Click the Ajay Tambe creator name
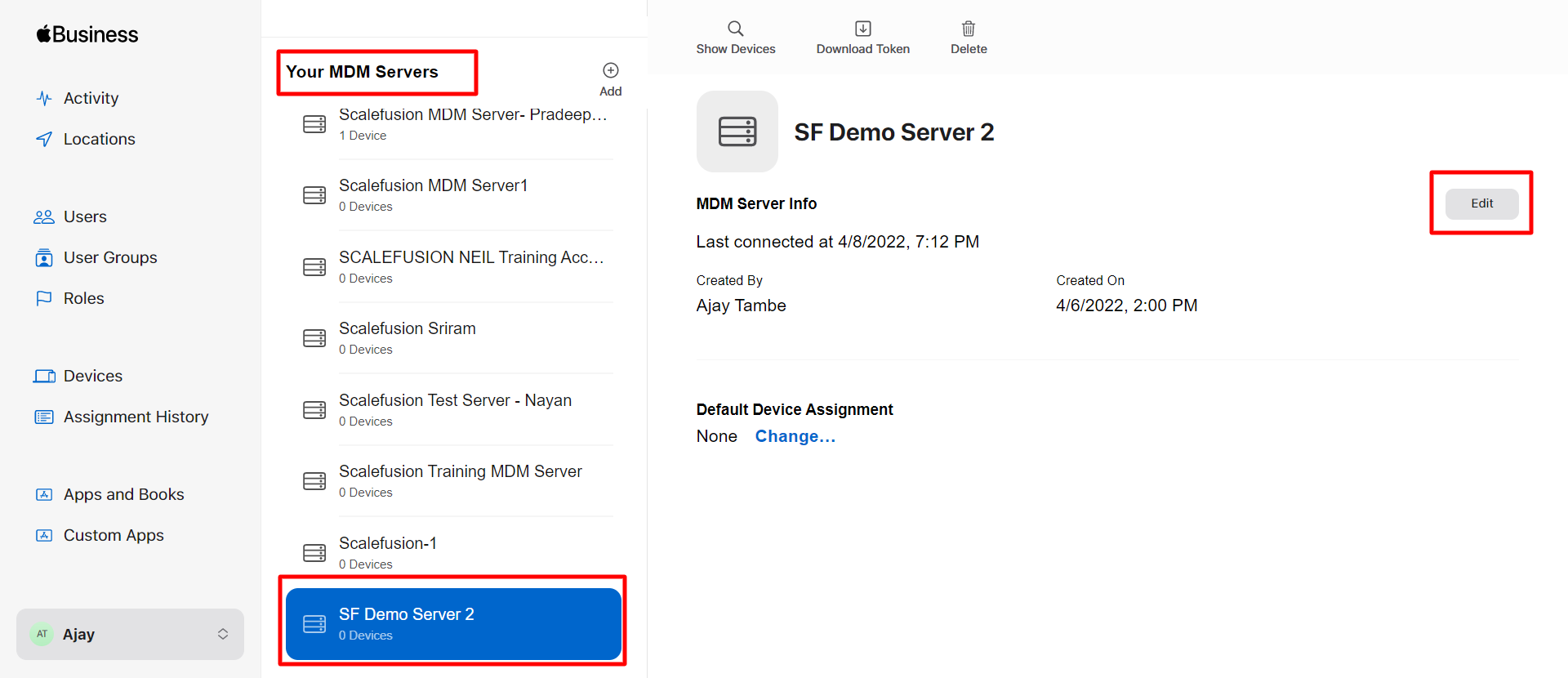The width and height of the screenshot is (1568, 678). click(x=742, y=306)
